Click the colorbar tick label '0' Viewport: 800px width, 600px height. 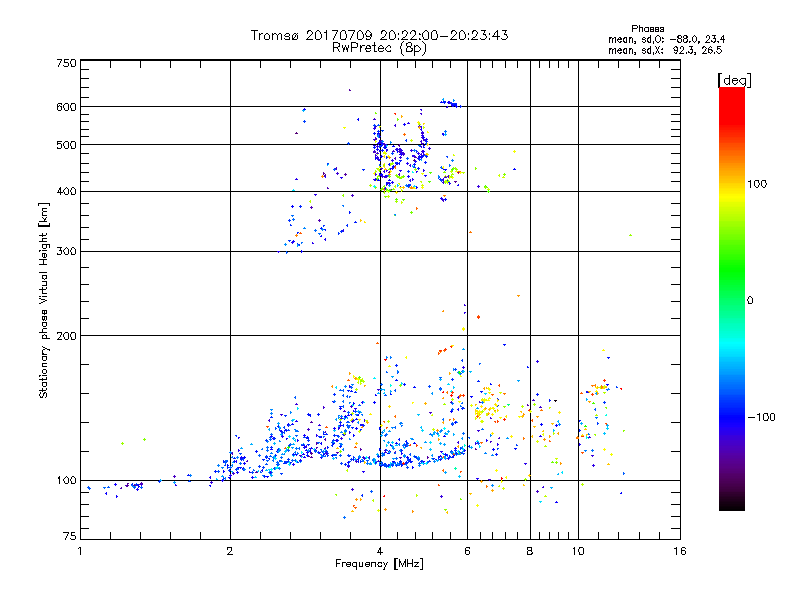pos(749,301)
